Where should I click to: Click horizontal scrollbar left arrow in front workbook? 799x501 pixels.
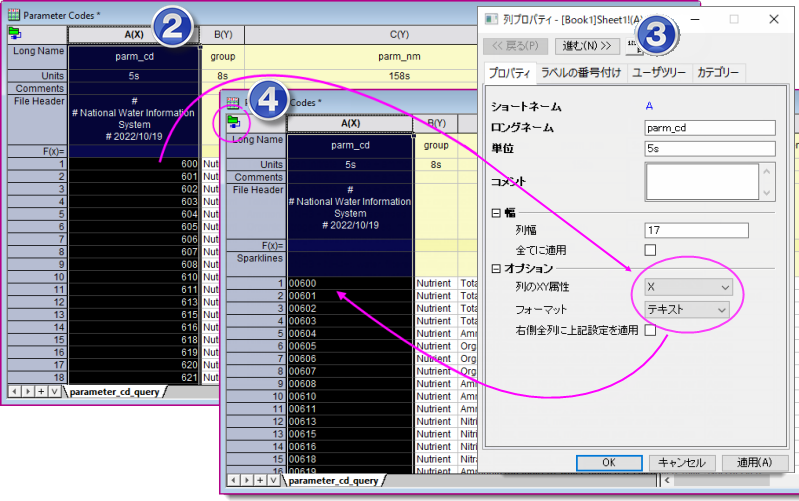click(668, 480)
